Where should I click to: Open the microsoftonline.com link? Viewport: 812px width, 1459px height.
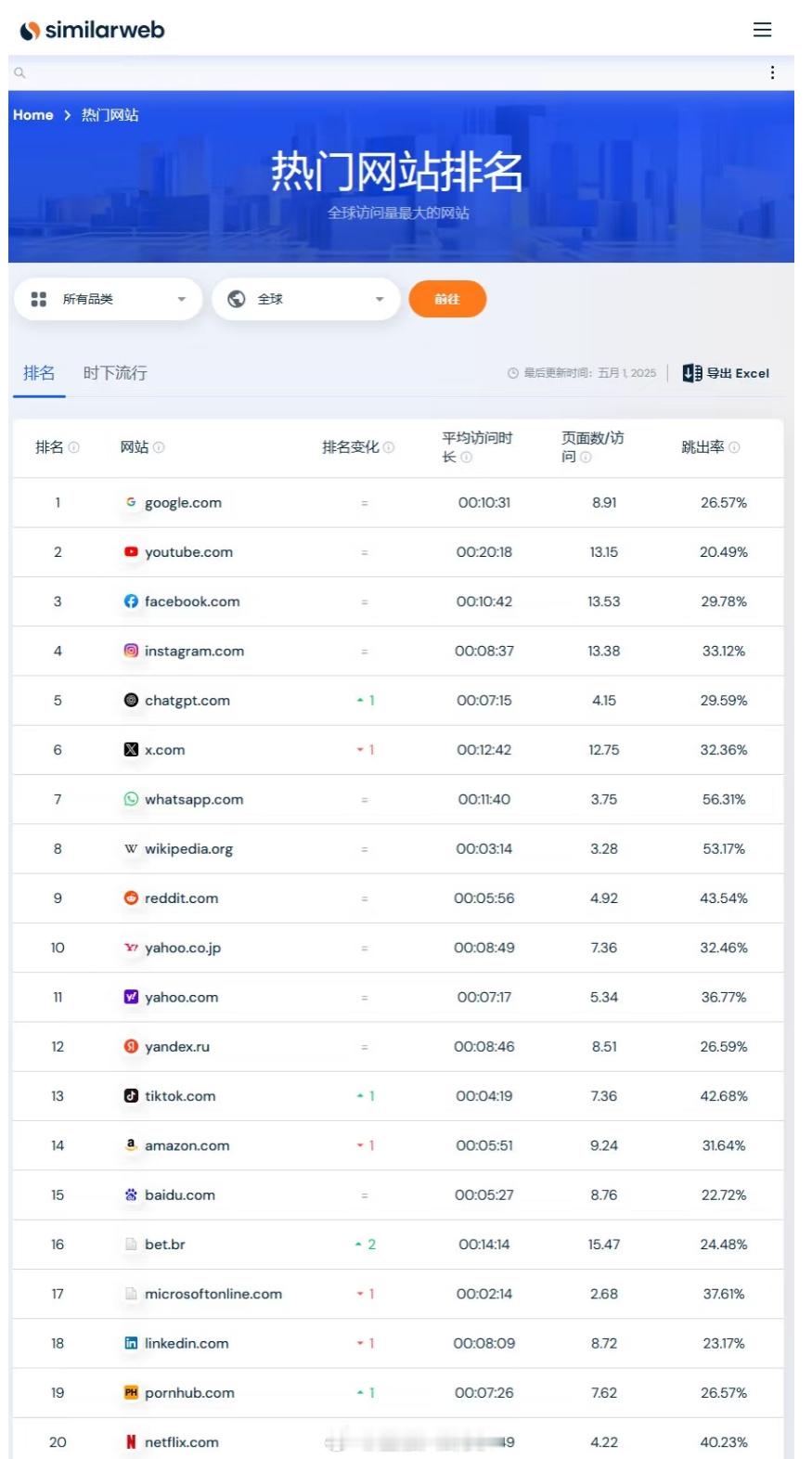coord(213,1294)
